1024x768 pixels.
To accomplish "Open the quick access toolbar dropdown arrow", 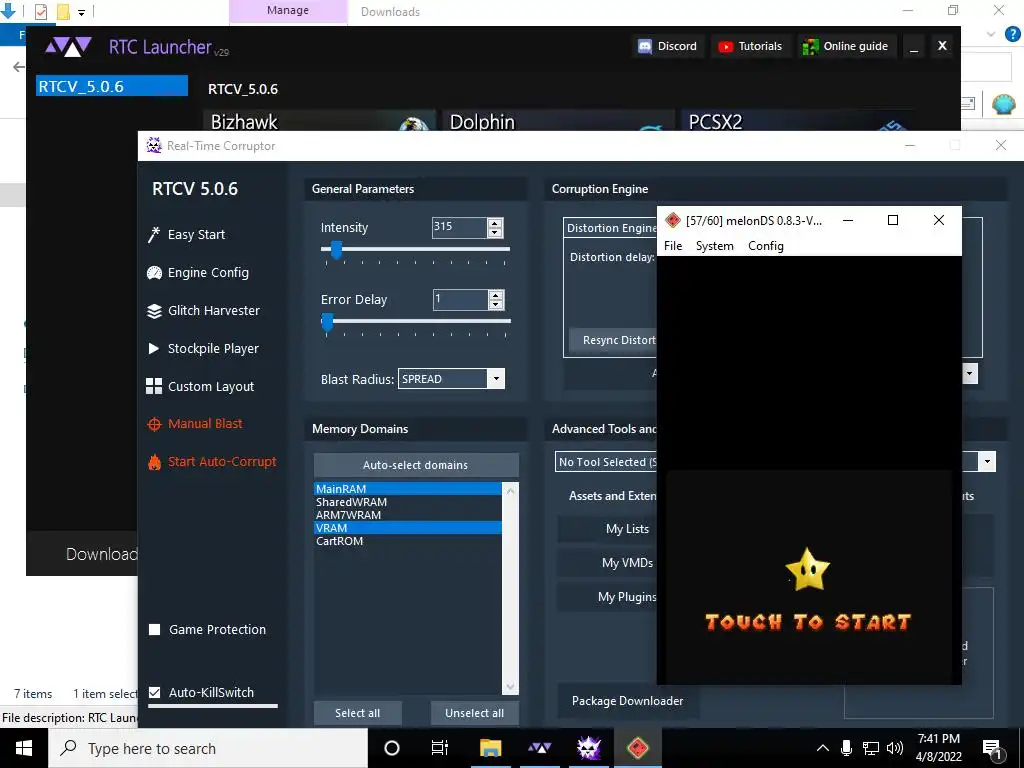I will coord(81,12).
